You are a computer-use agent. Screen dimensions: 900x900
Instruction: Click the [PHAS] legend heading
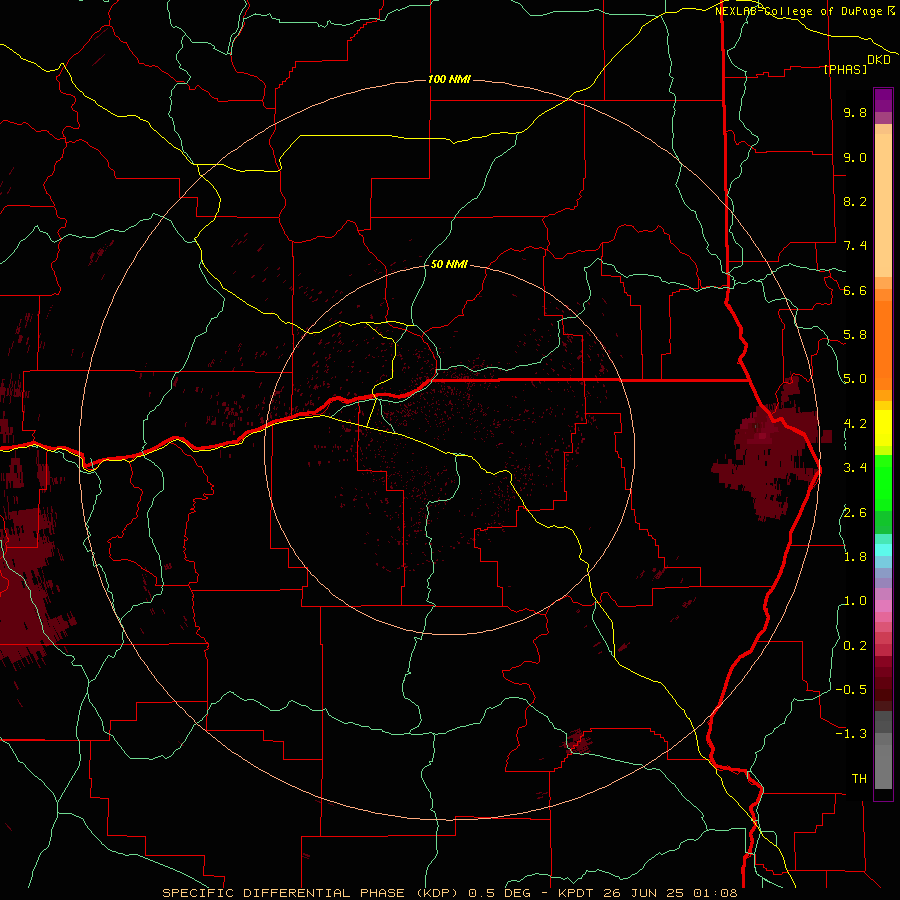click(845, 69)
